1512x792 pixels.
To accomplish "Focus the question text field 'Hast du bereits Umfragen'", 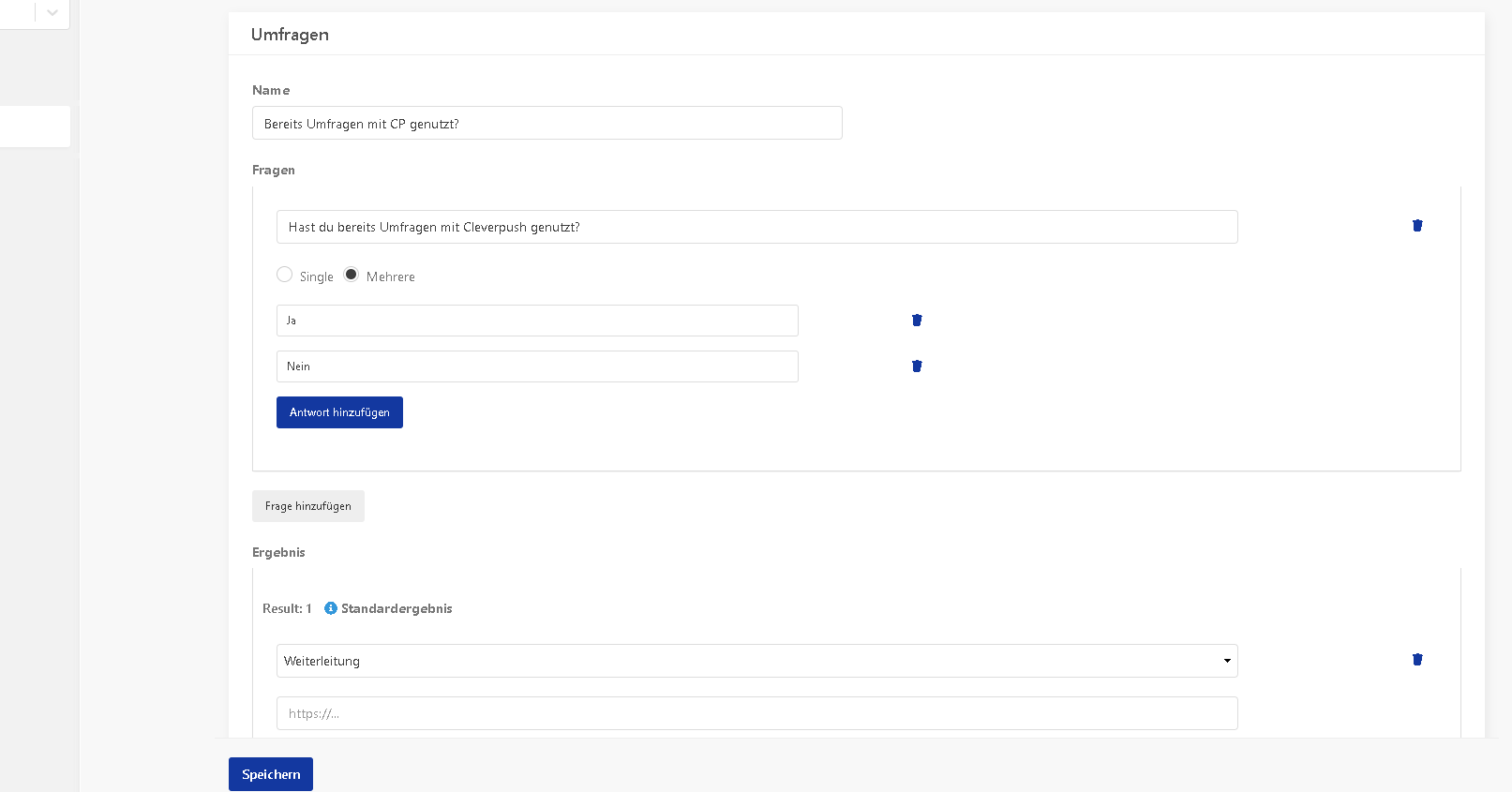I will (x=756, y=227).
